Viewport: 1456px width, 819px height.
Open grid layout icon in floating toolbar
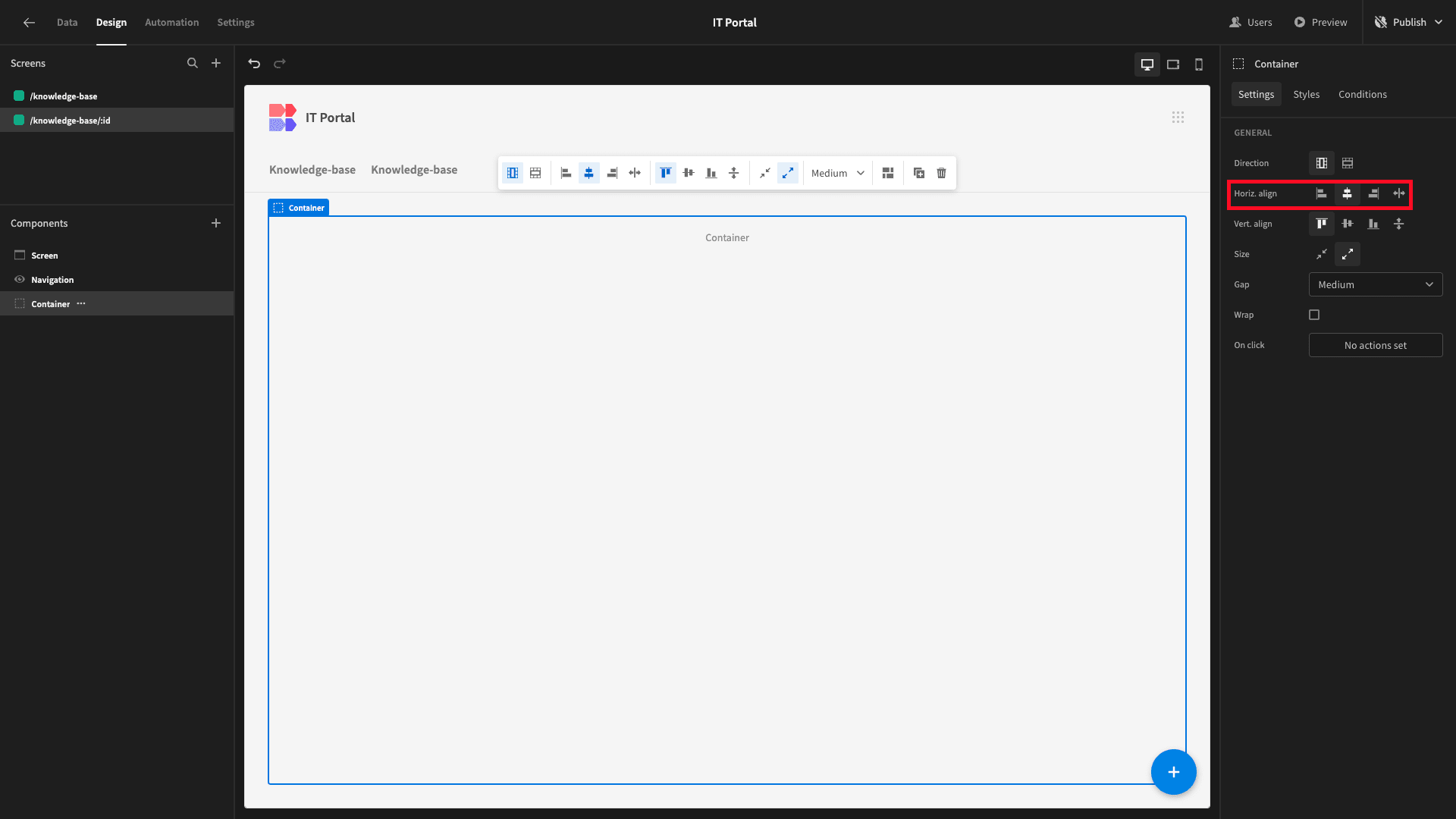[888, 173]
